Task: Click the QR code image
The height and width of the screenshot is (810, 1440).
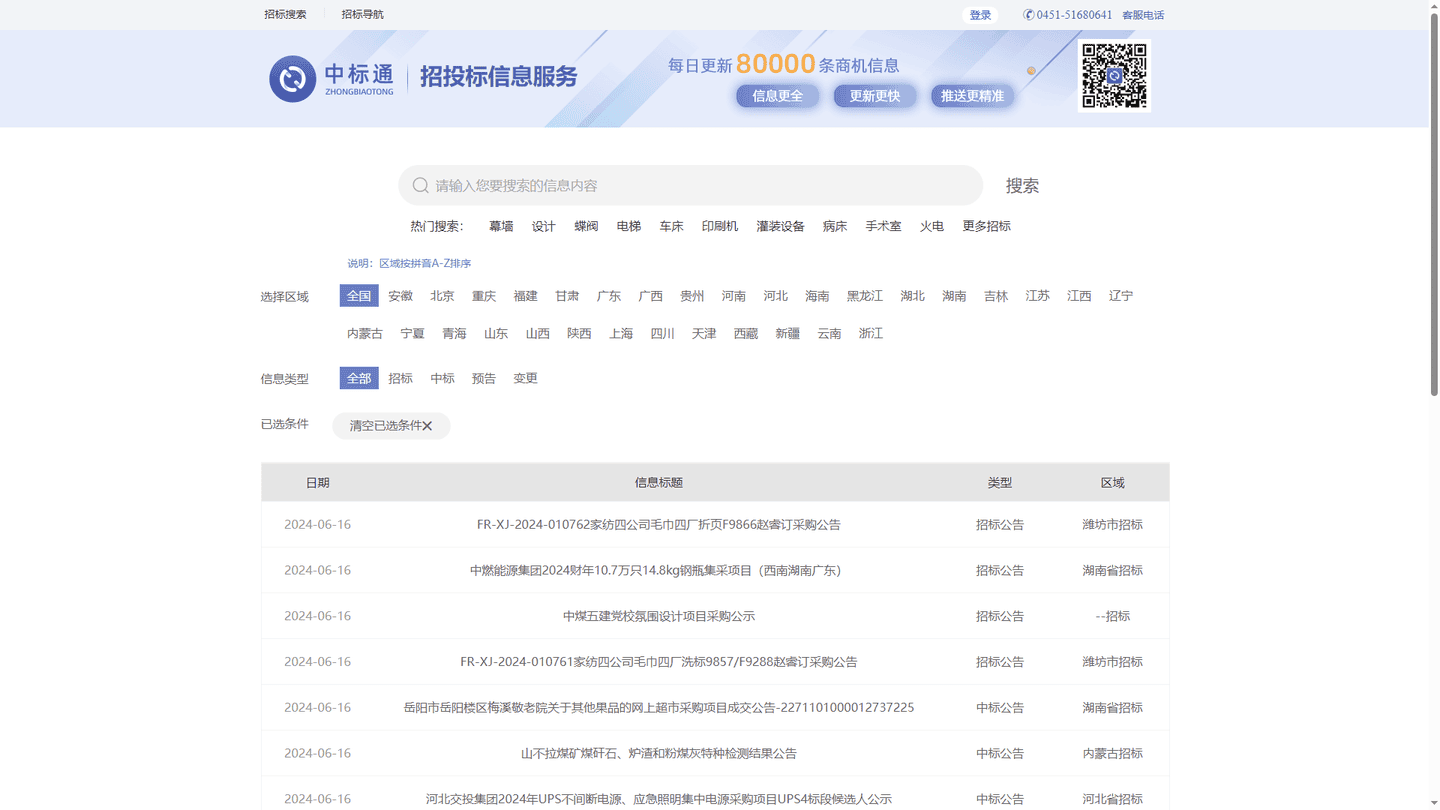Action: coord(1114,76)
